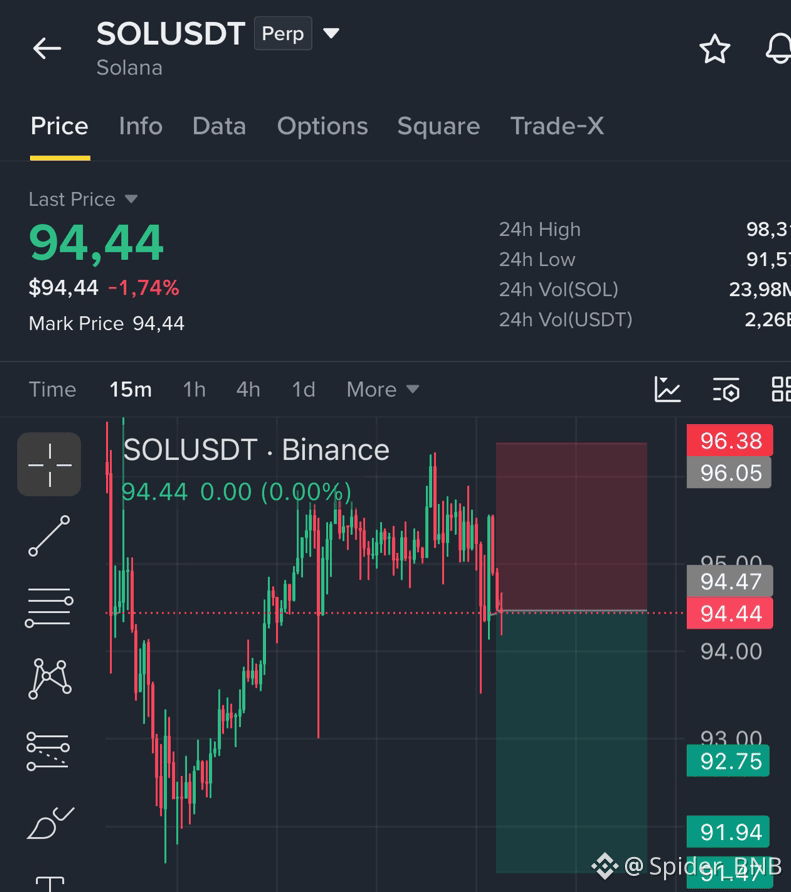
Task: Switch to the Options tab
Action: [322, 126]
